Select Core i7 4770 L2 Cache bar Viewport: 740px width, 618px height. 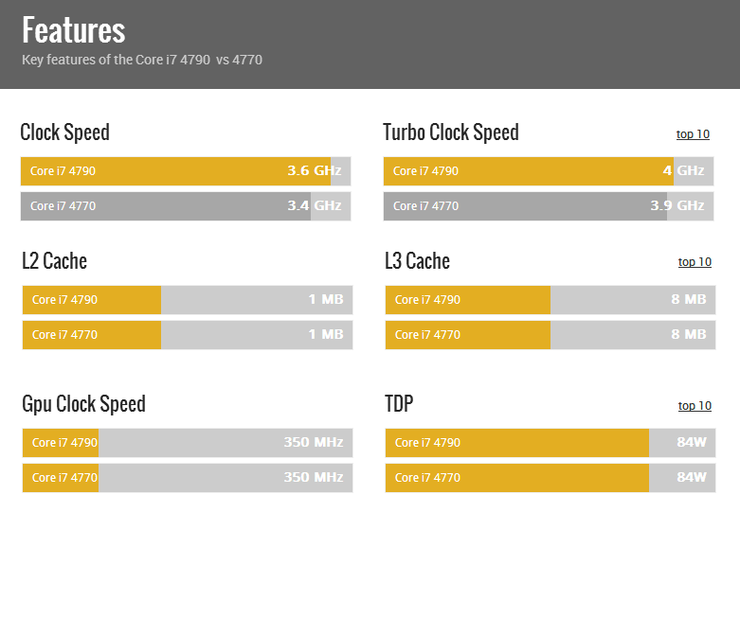(187, 335)
